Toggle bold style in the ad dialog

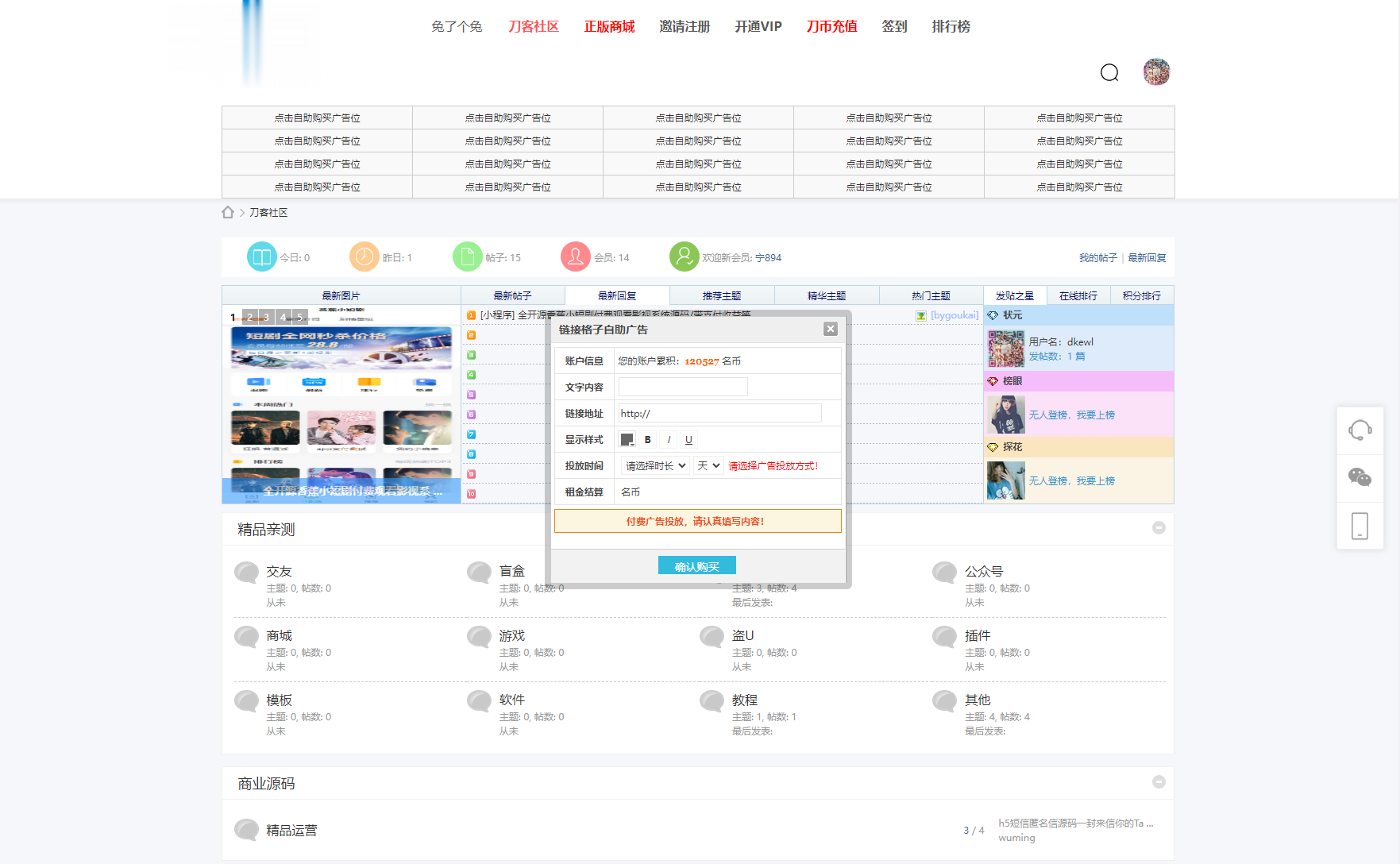click(x=647, y=438)
